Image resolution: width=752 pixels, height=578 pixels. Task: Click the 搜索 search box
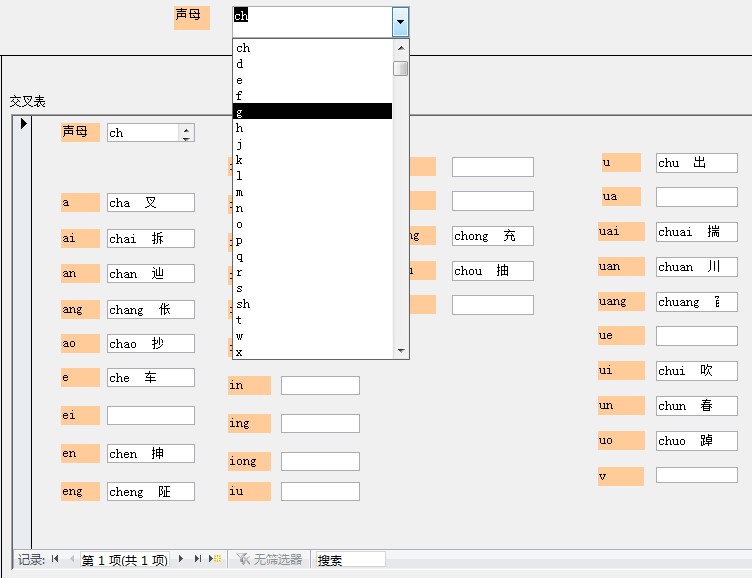coord(350,560)
